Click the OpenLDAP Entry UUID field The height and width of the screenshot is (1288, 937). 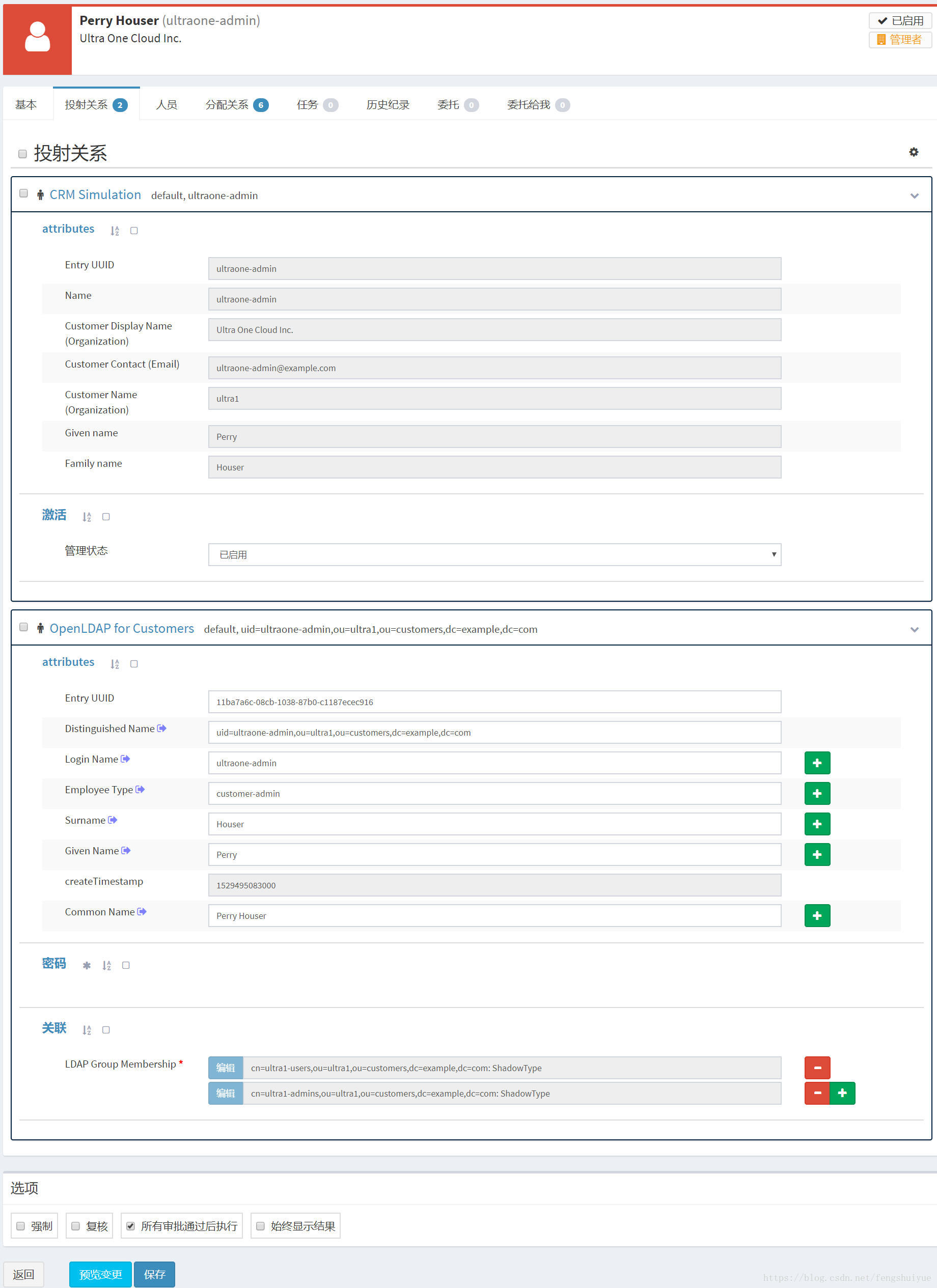coord(494,703)
